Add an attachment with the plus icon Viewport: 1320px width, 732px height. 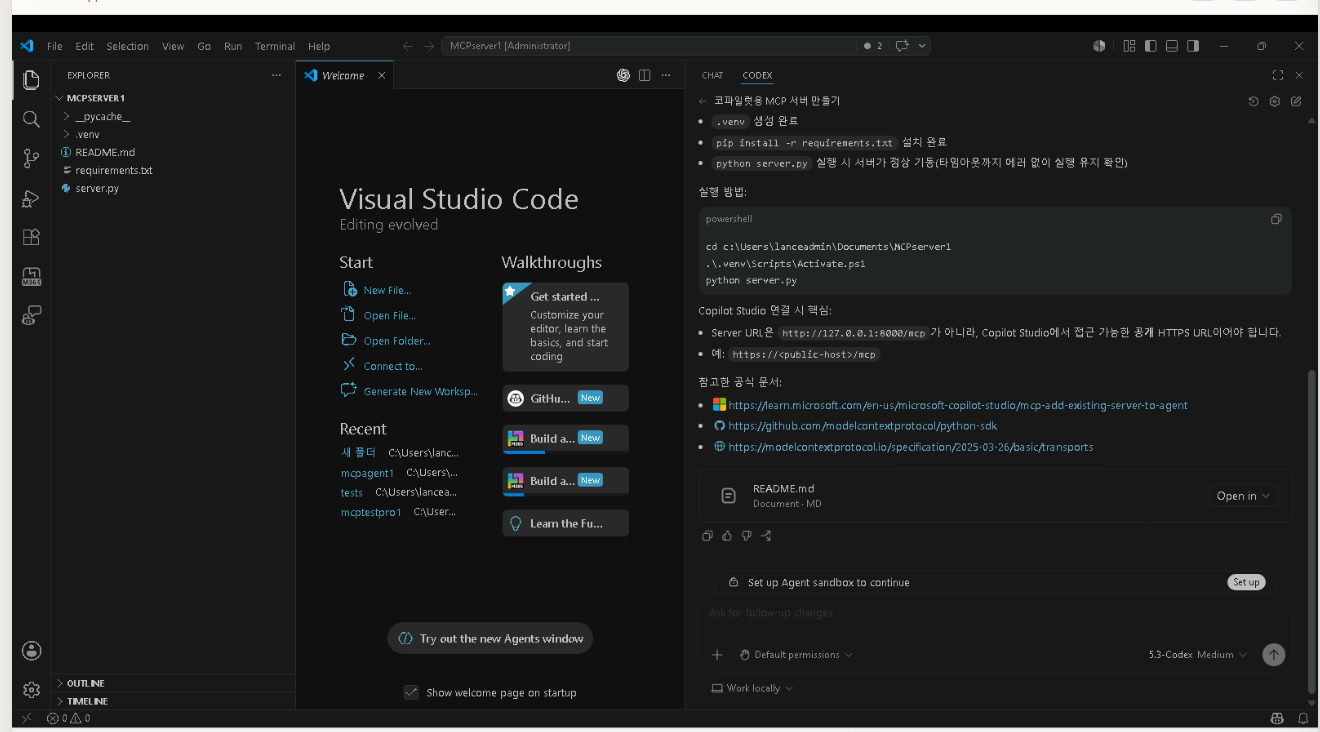click(x=717, y=655)
